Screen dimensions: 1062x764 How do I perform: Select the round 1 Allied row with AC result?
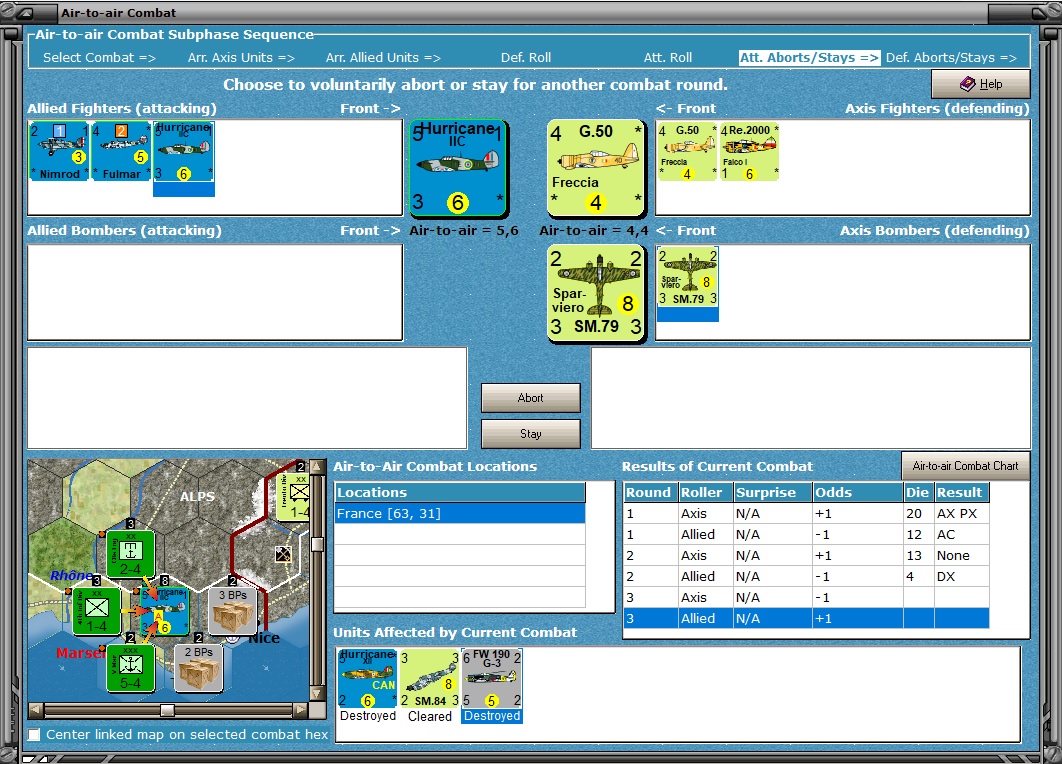tap(806, 534)
